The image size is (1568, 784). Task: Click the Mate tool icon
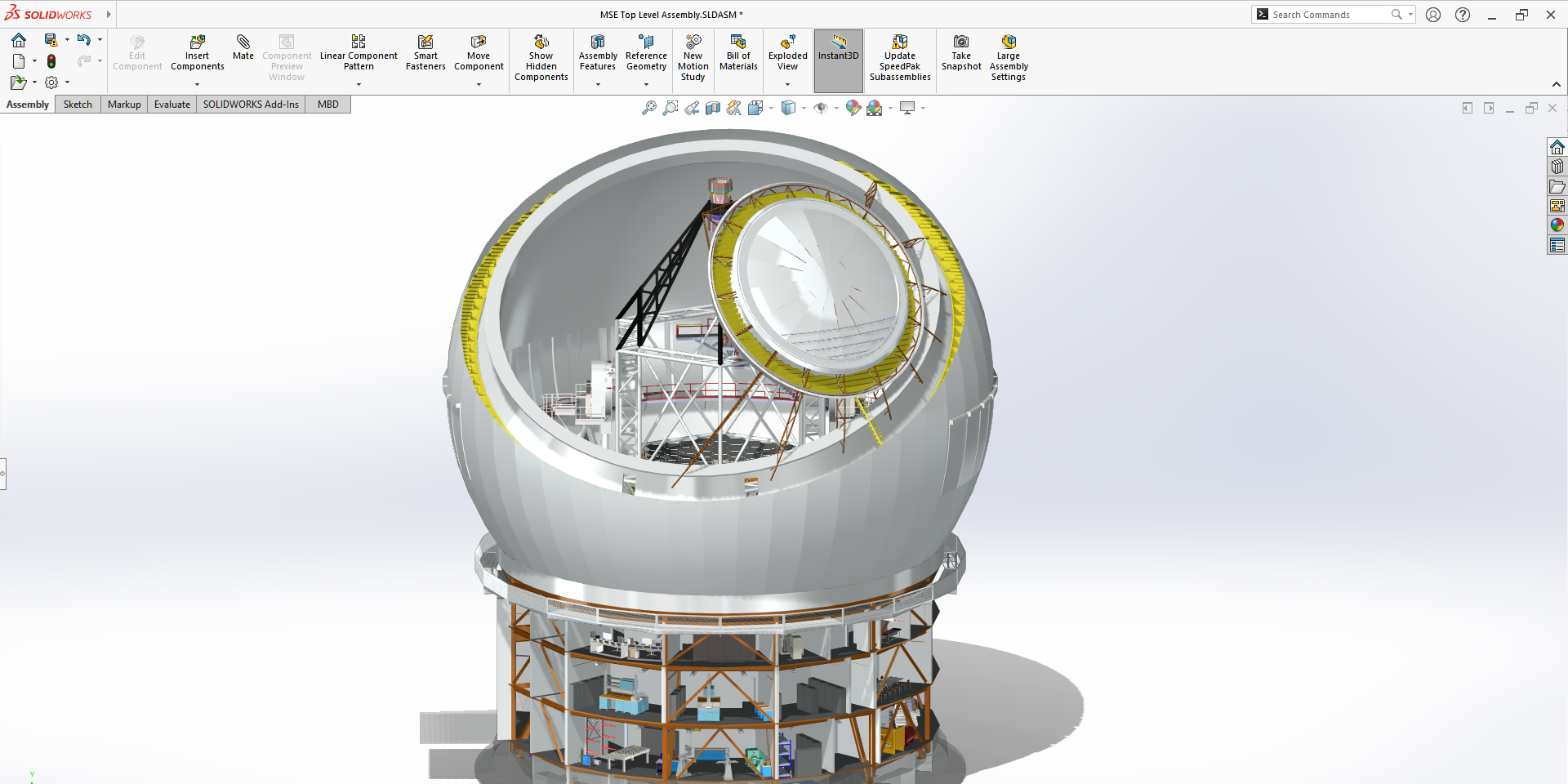point(243,42)
